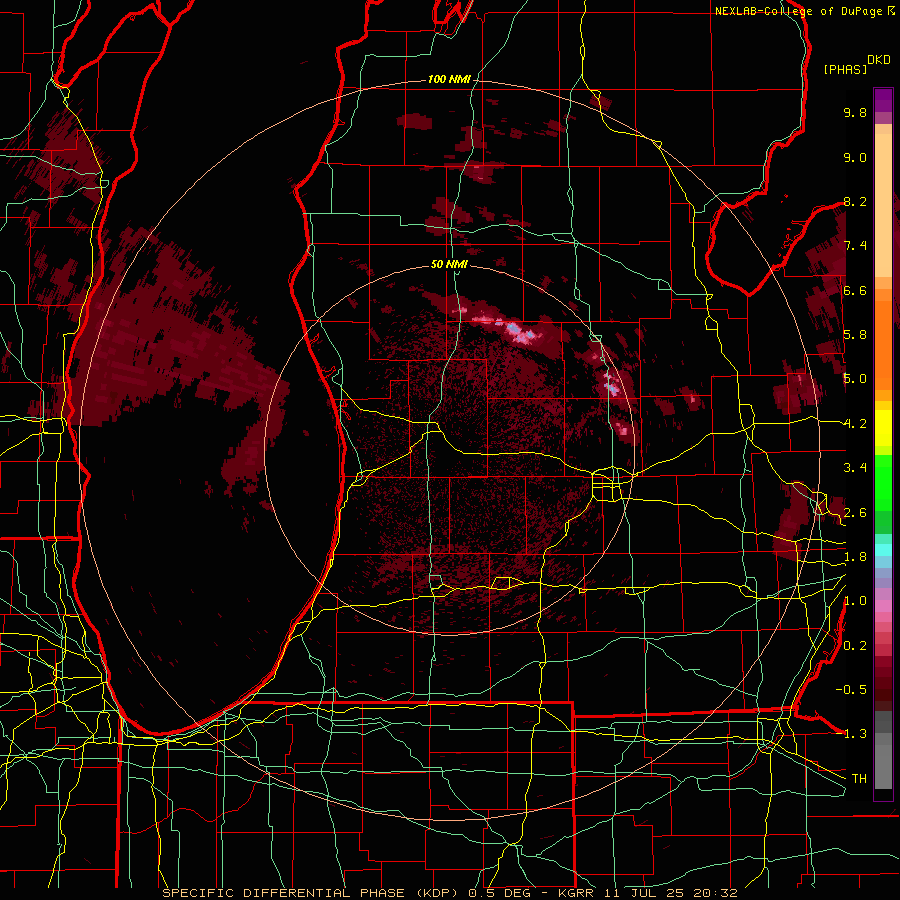Image resolution: width=900 pixels, height=900 pixels.
Task: Click the 50 NMI range ring label
Action: (x=449, y=265)
